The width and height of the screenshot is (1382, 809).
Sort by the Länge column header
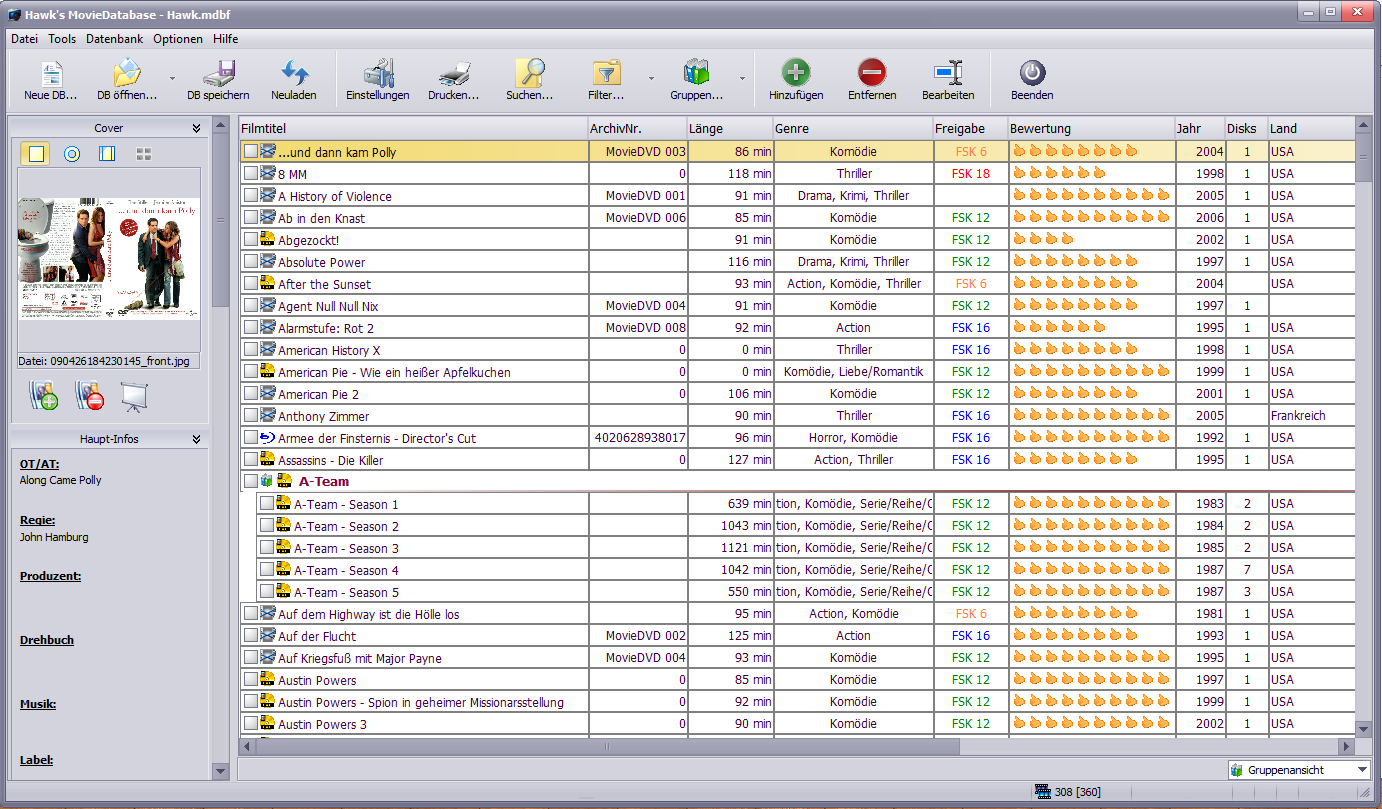tap(729, 128)
